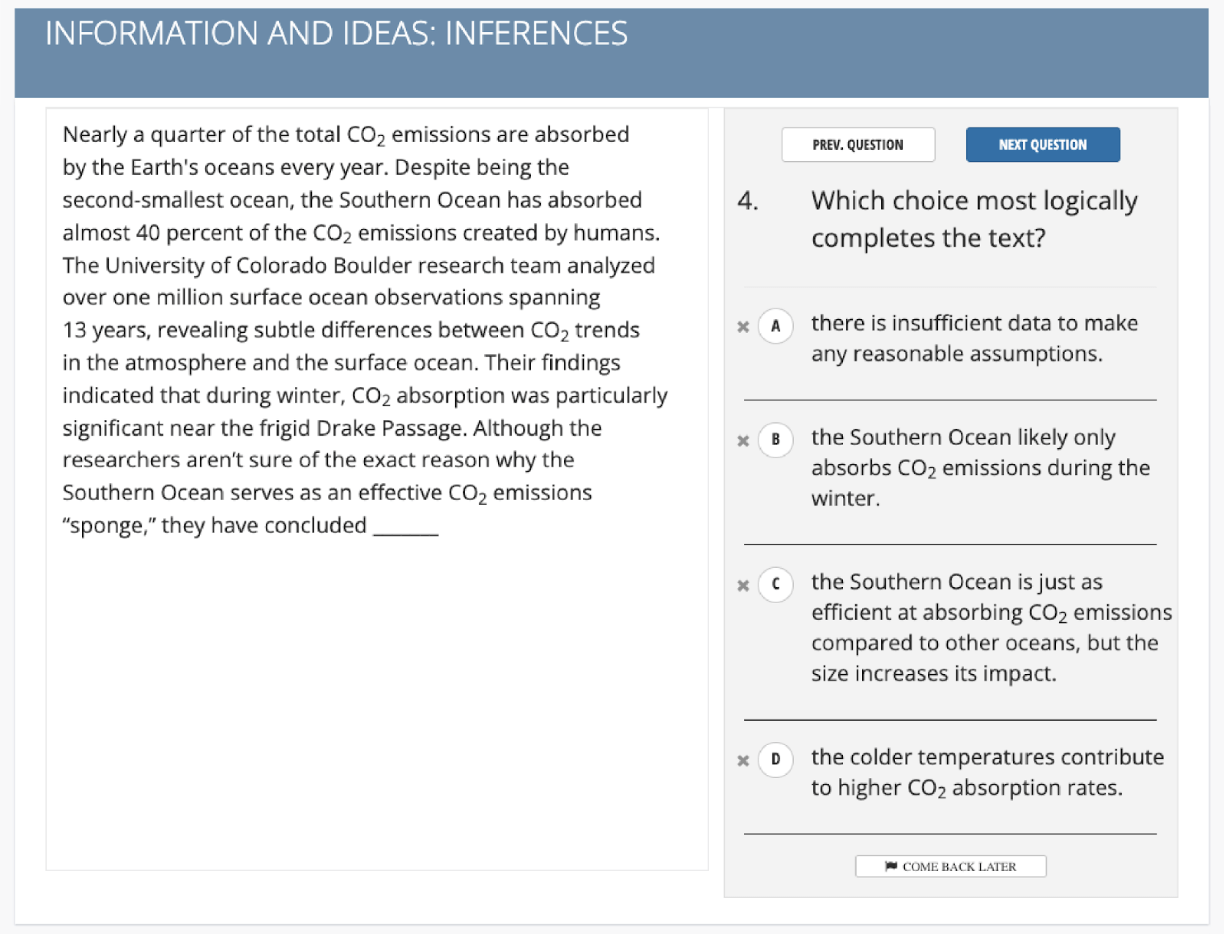Screen dimensions: 1224x934
Task: Strike out answer choice A with the X icon
Action: pos(743,327)
